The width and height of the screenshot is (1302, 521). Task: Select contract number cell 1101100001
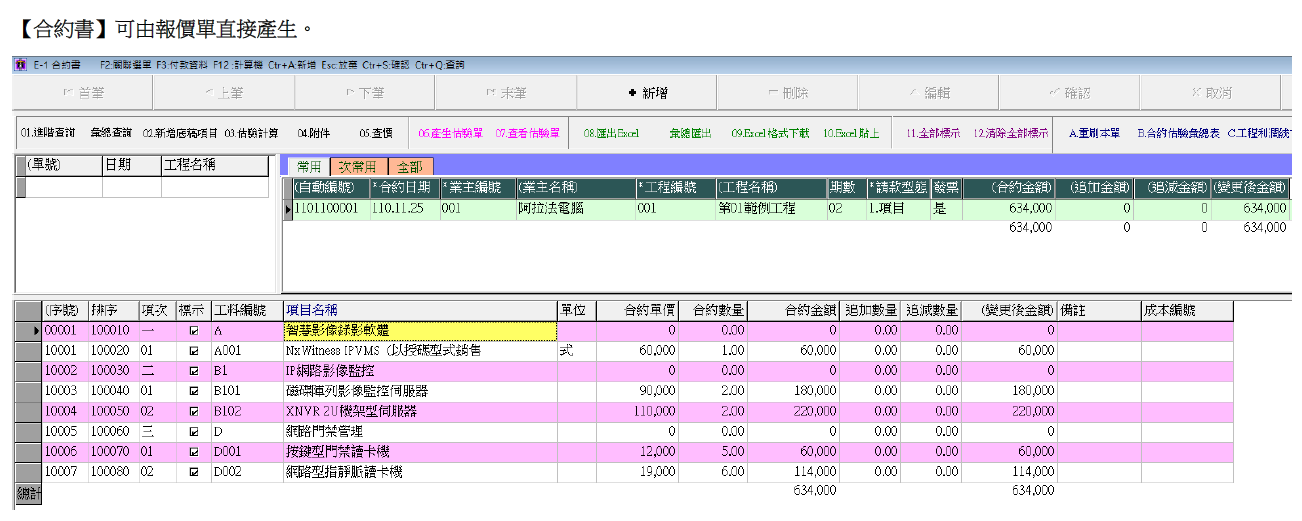click(x=330, y=208)
